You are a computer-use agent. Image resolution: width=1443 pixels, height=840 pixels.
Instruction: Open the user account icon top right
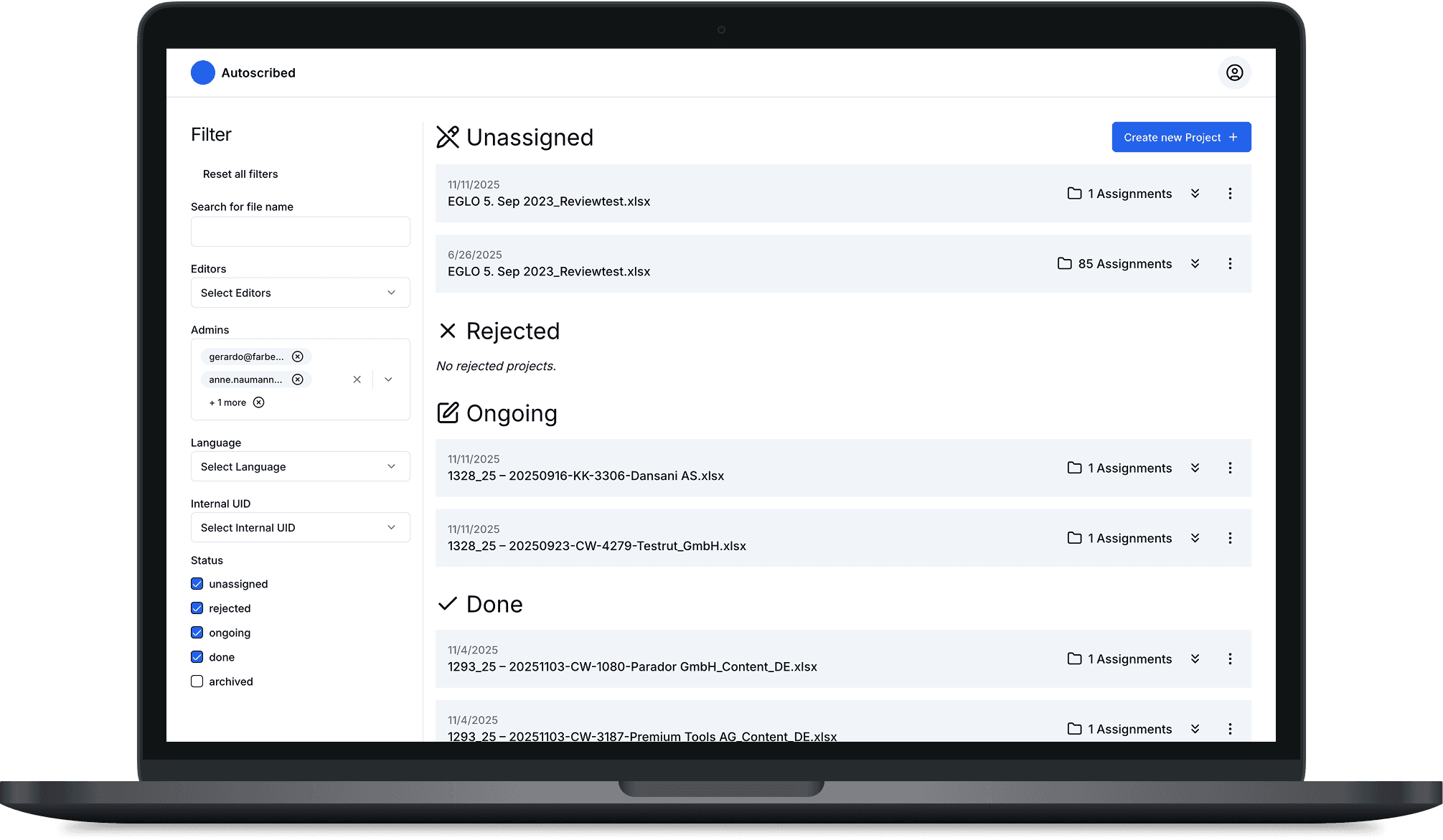click(x=1234, y=72)
